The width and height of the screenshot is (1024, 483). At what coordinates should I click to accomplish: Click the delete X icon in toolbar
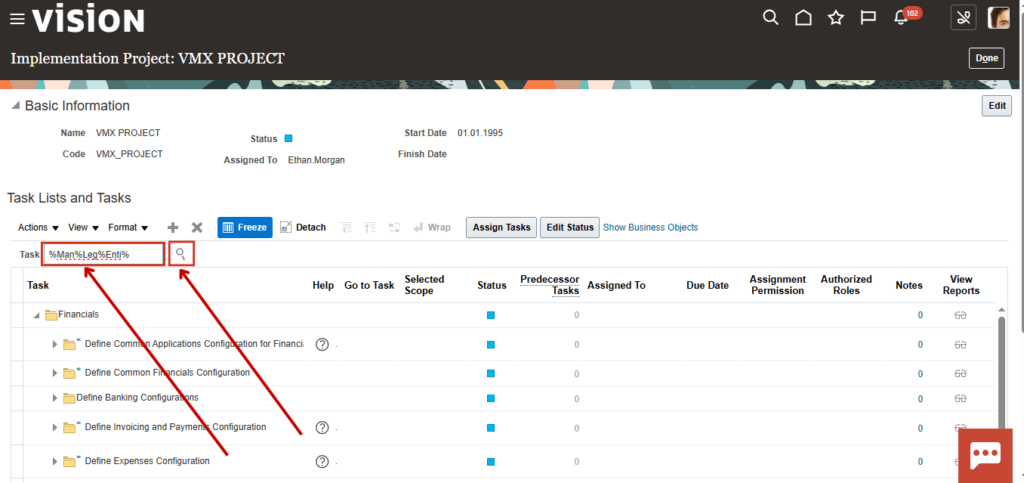[197, 227]
